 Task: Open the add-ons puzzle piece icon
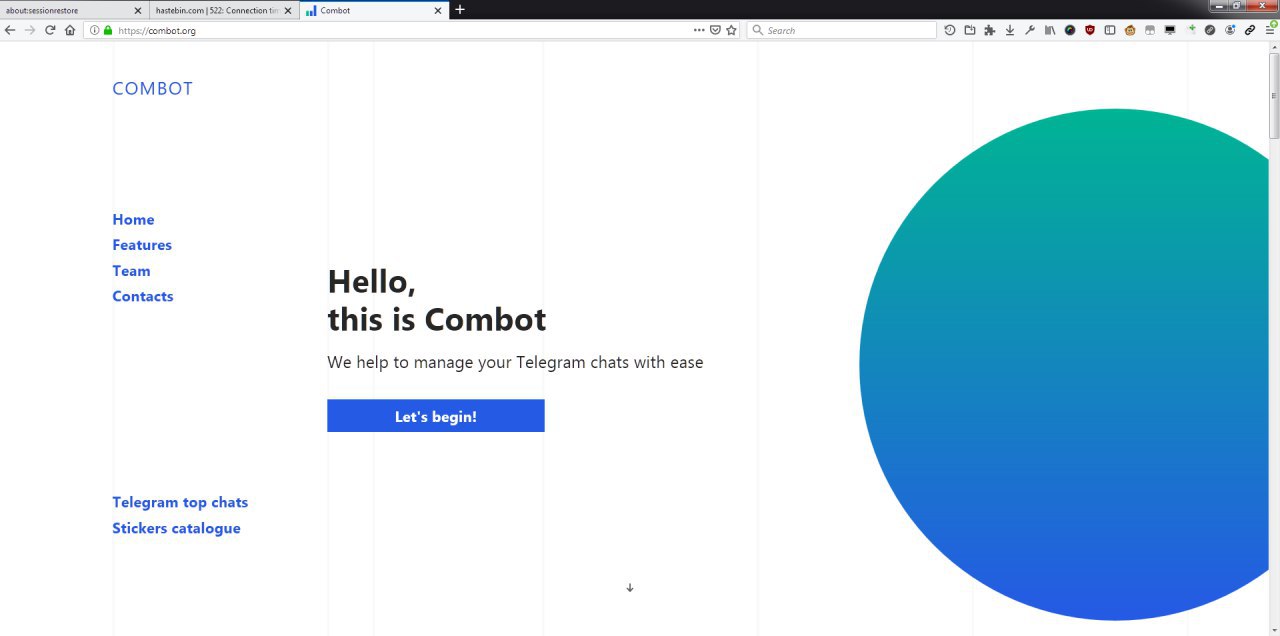tap(990, 30)
